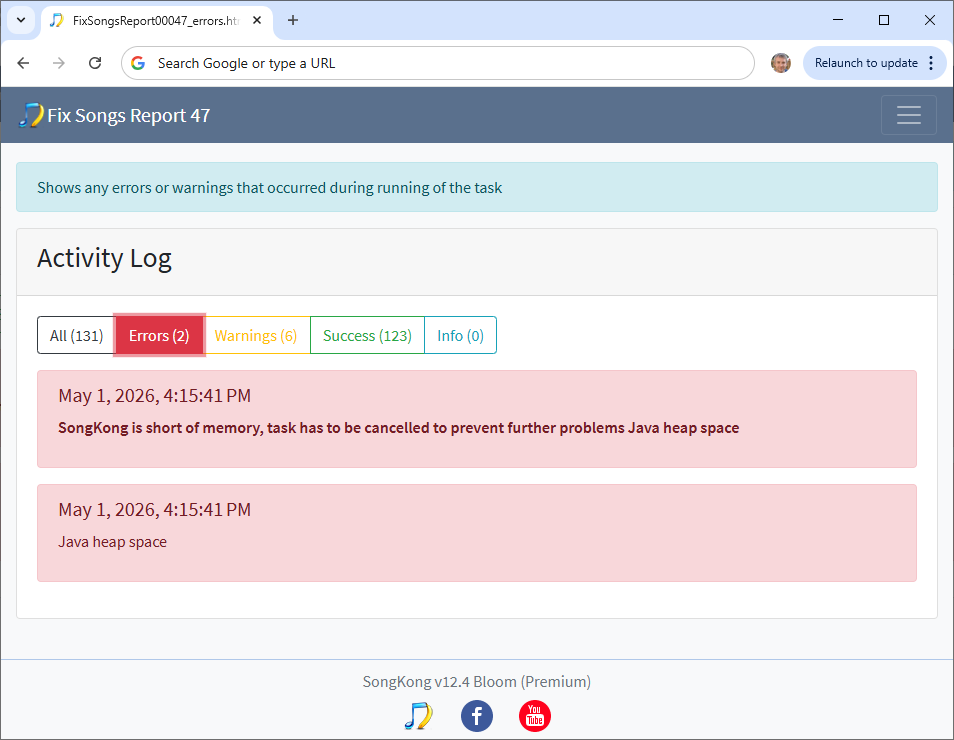Go forward with the browser forward arrow
Screen dimensions: 954x740
[x=58, y=63]
